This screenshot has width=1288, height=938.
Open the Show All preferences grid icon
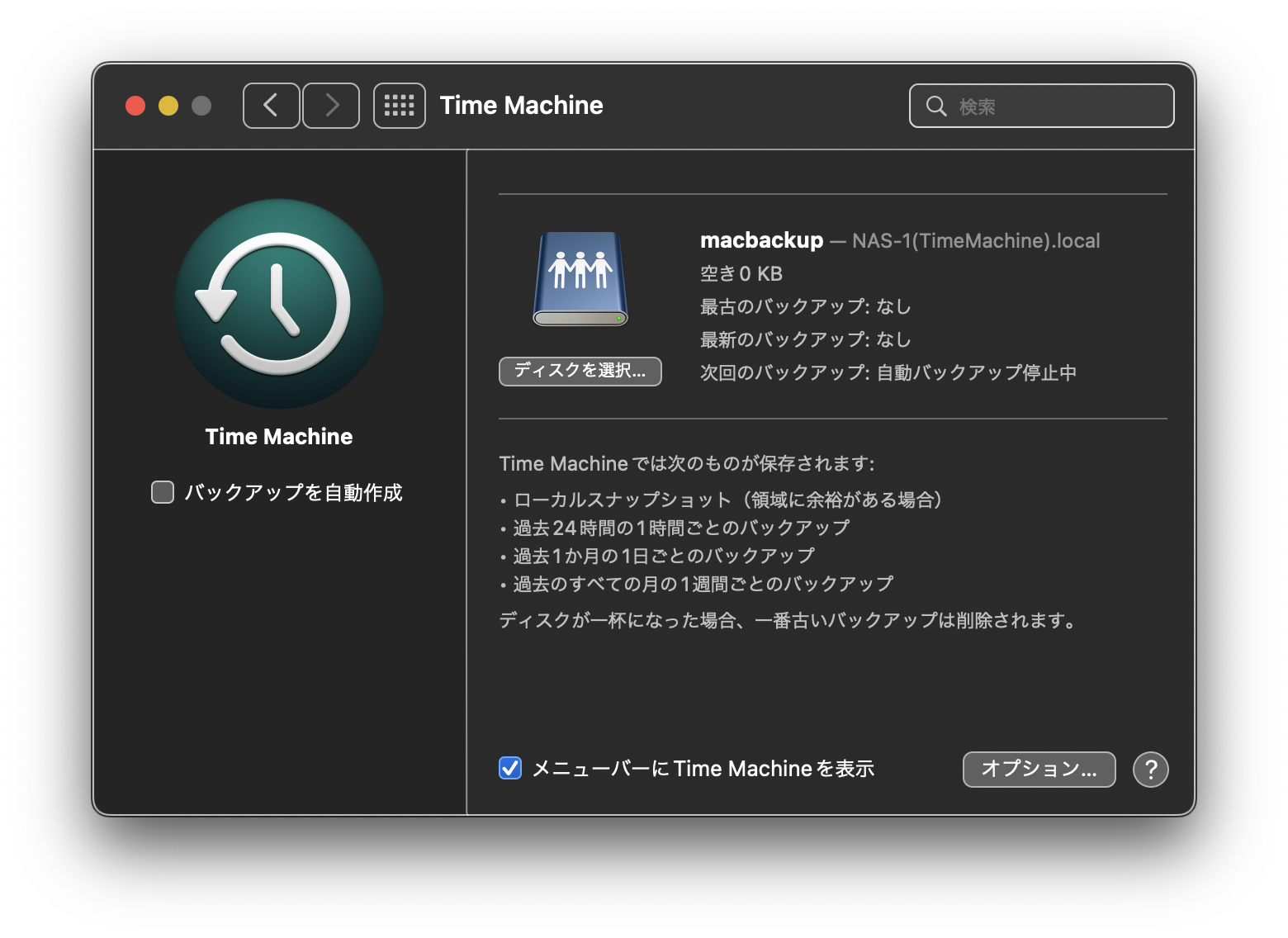(x=399, y=105)
